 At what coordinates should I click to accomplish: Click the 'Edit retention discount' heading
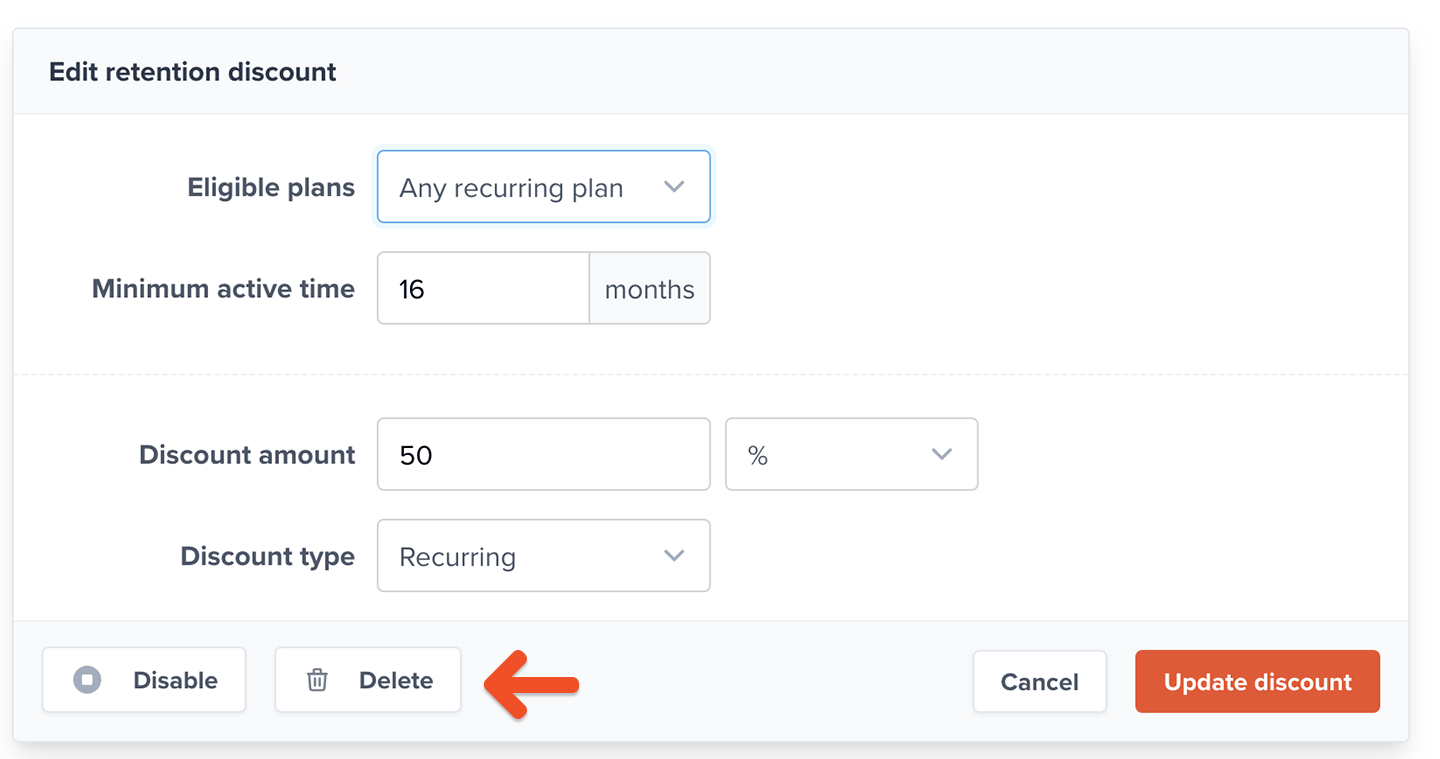(x=193, y=72)
